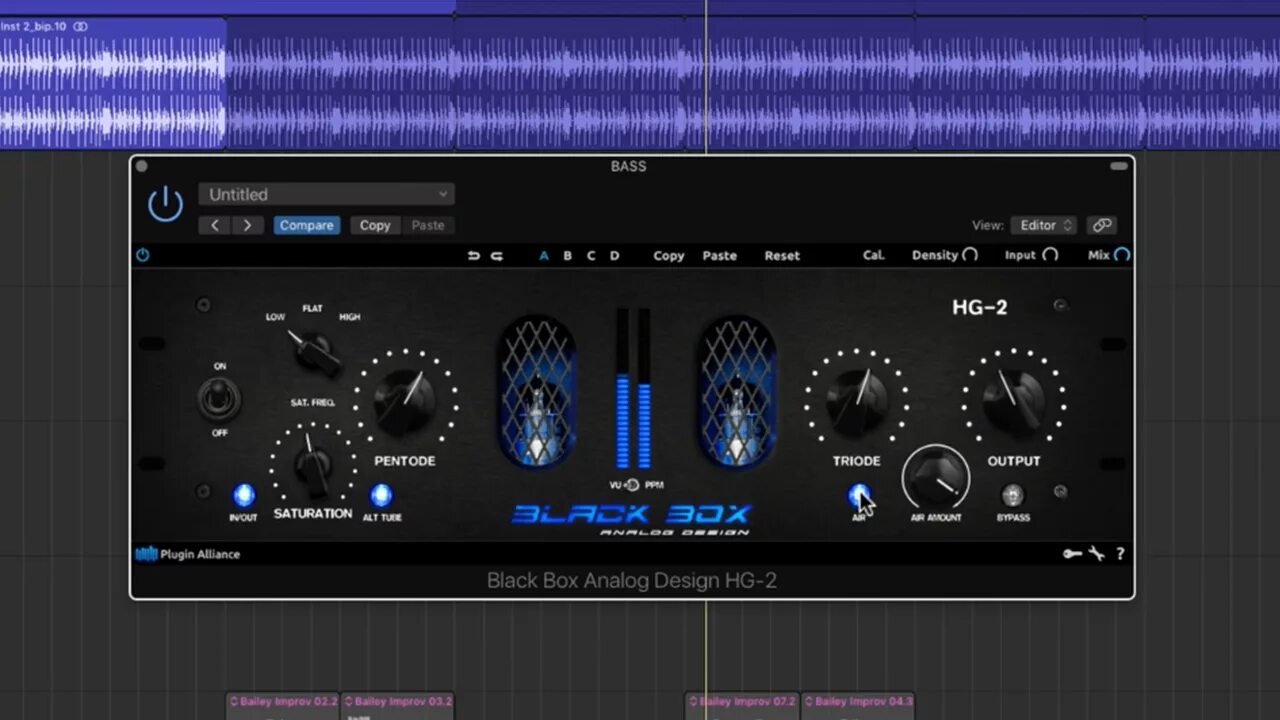The image size is (1280, 720).
Task: Open the View Editor selector
Action: coord(1042,225)
